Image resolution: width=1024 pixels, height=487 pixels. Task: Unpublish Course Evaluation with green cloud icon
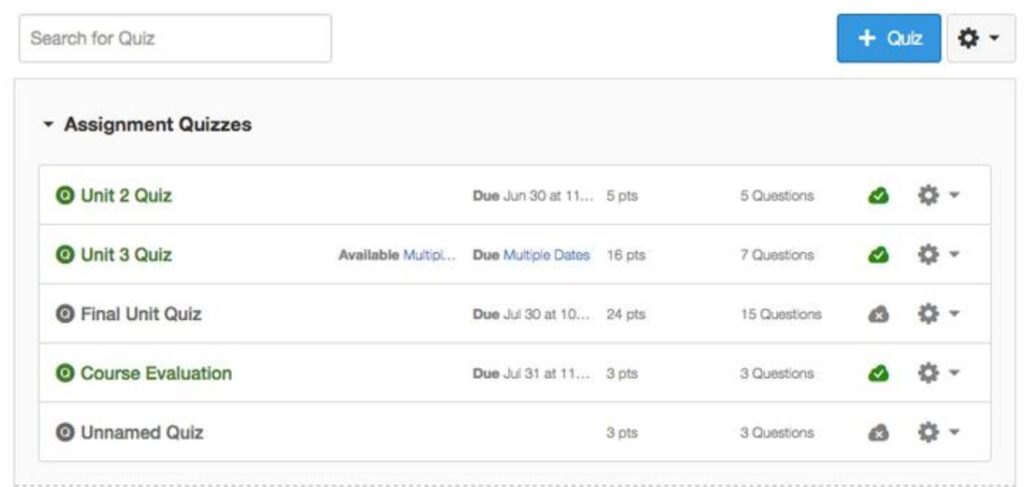(878, 373)
